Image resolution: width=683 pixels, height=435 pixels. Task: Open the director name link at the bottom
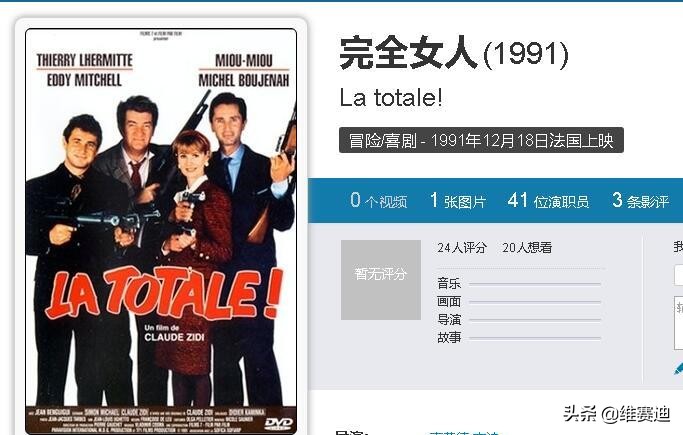(x=464, y=433)
